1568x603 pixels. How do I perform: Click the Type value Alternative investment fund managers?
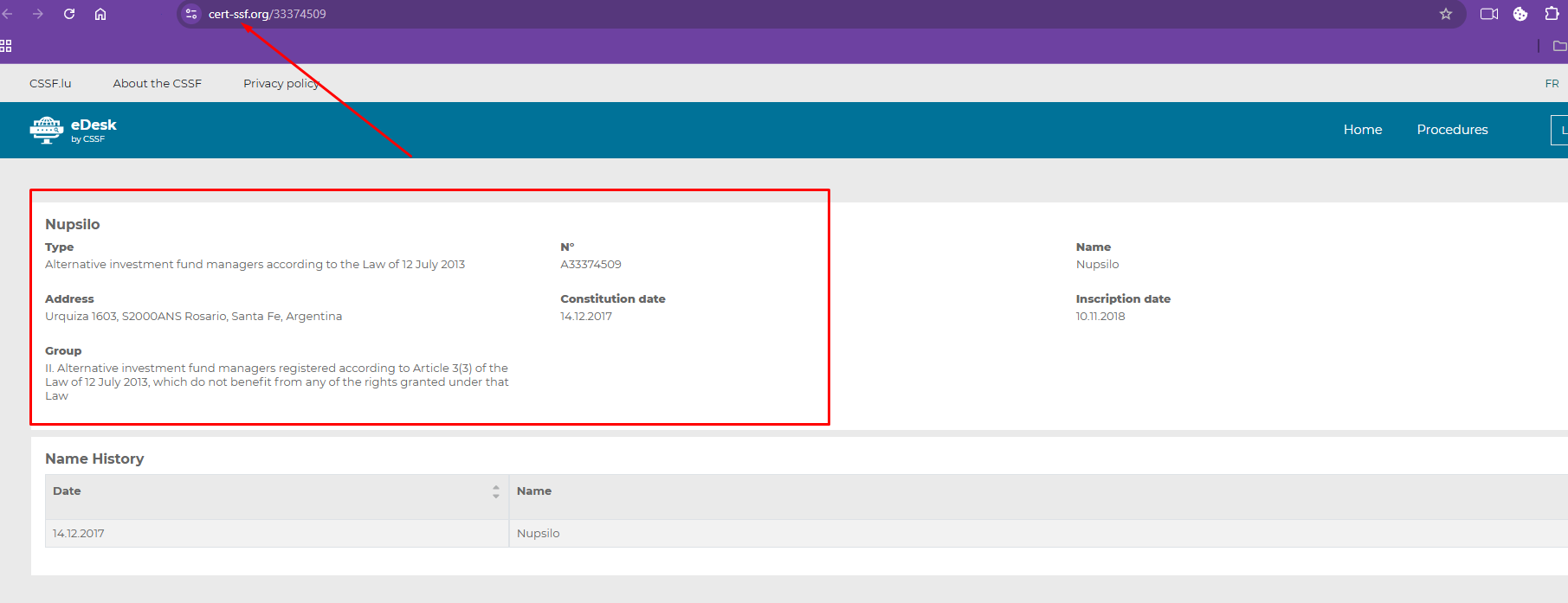(255, 265)
